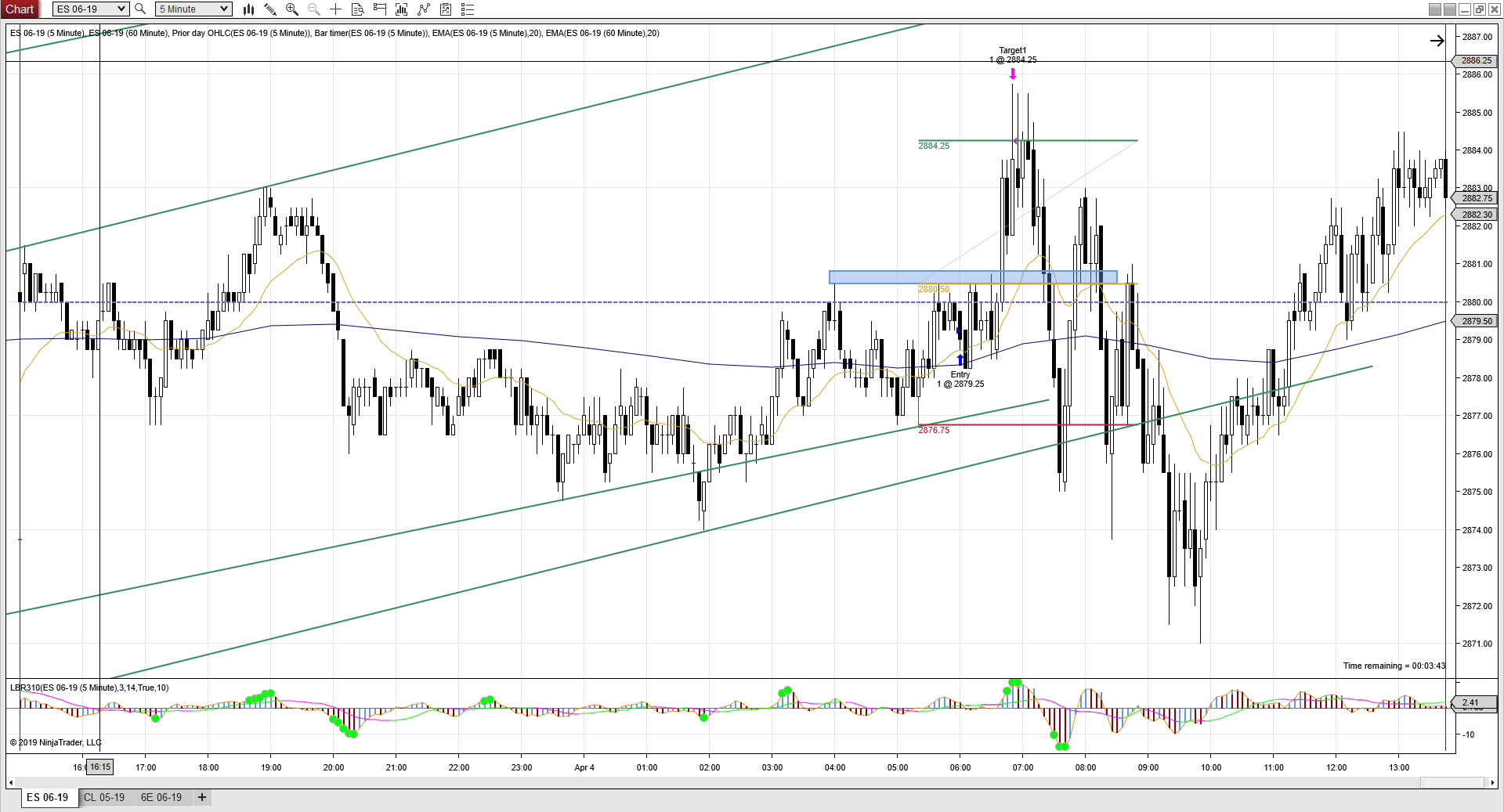This screenshot has width=1504, height=812.
Task: Click the 2876.75 red stop line label
Action: tap(934, 430)
